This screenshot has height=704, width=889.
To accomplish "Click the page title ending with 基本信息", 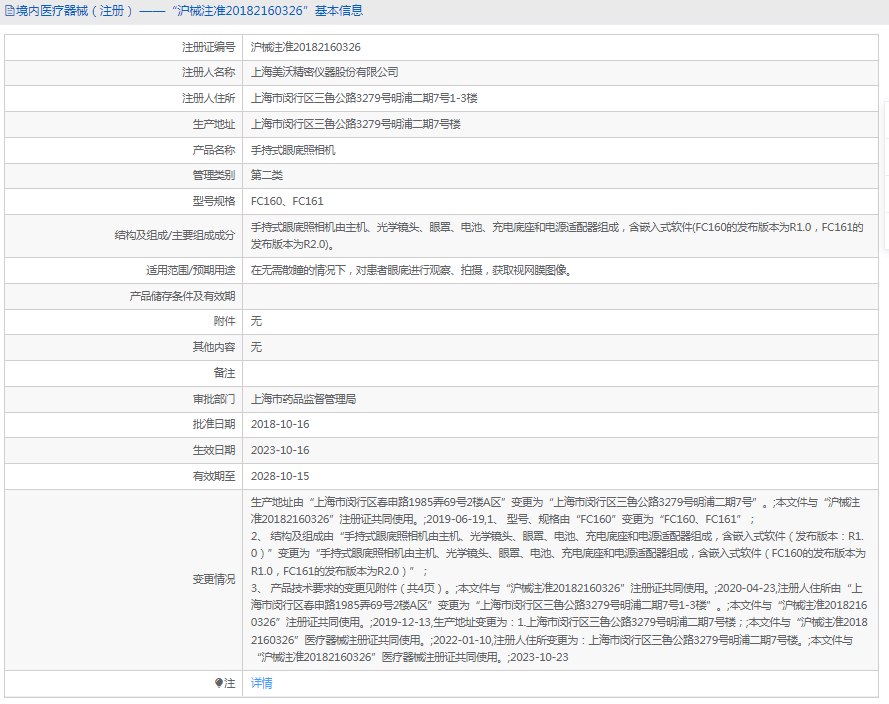I will [x=189, y=11].
